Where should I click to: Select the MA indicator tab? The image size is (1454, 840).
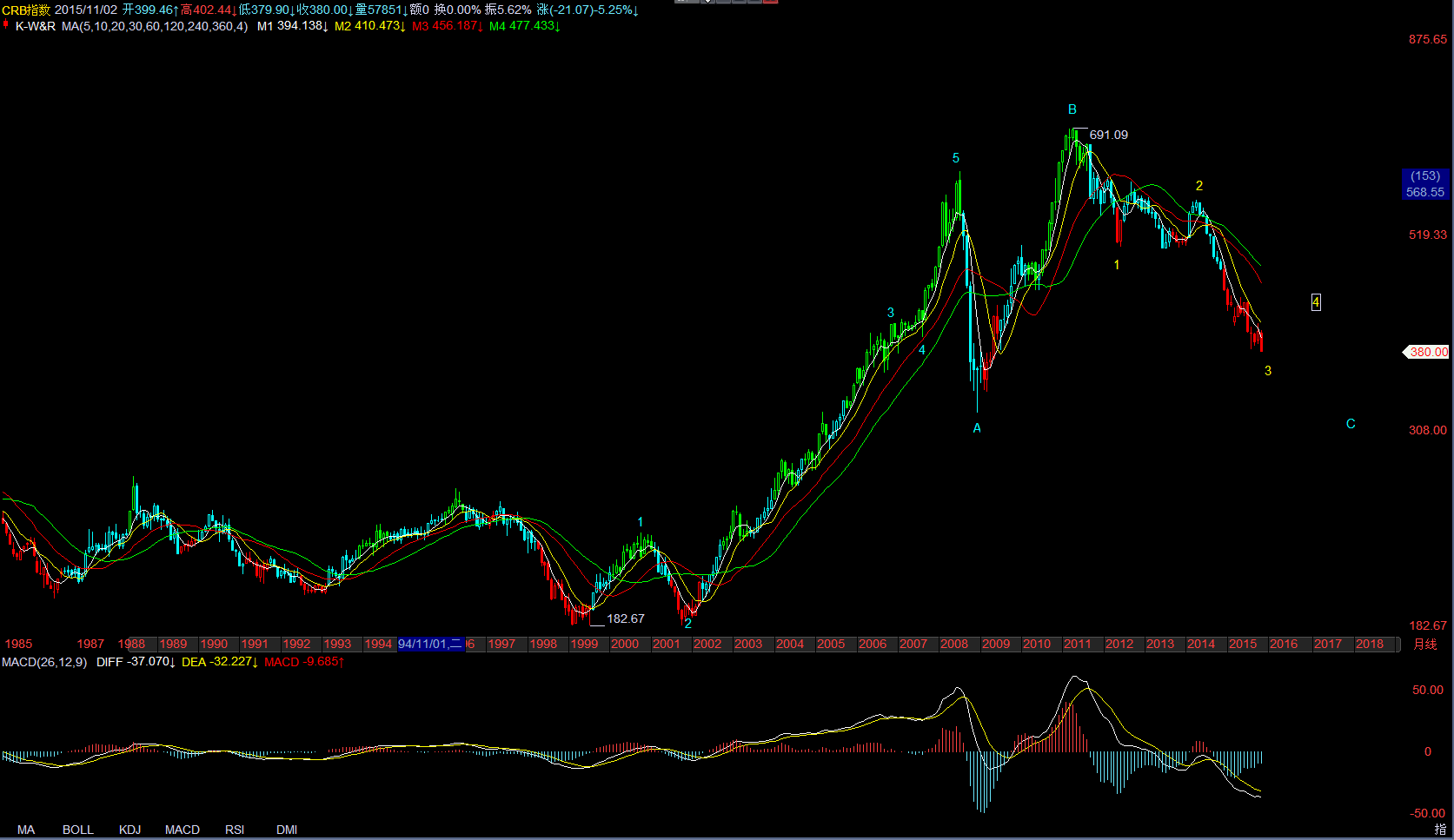(26, 830)
